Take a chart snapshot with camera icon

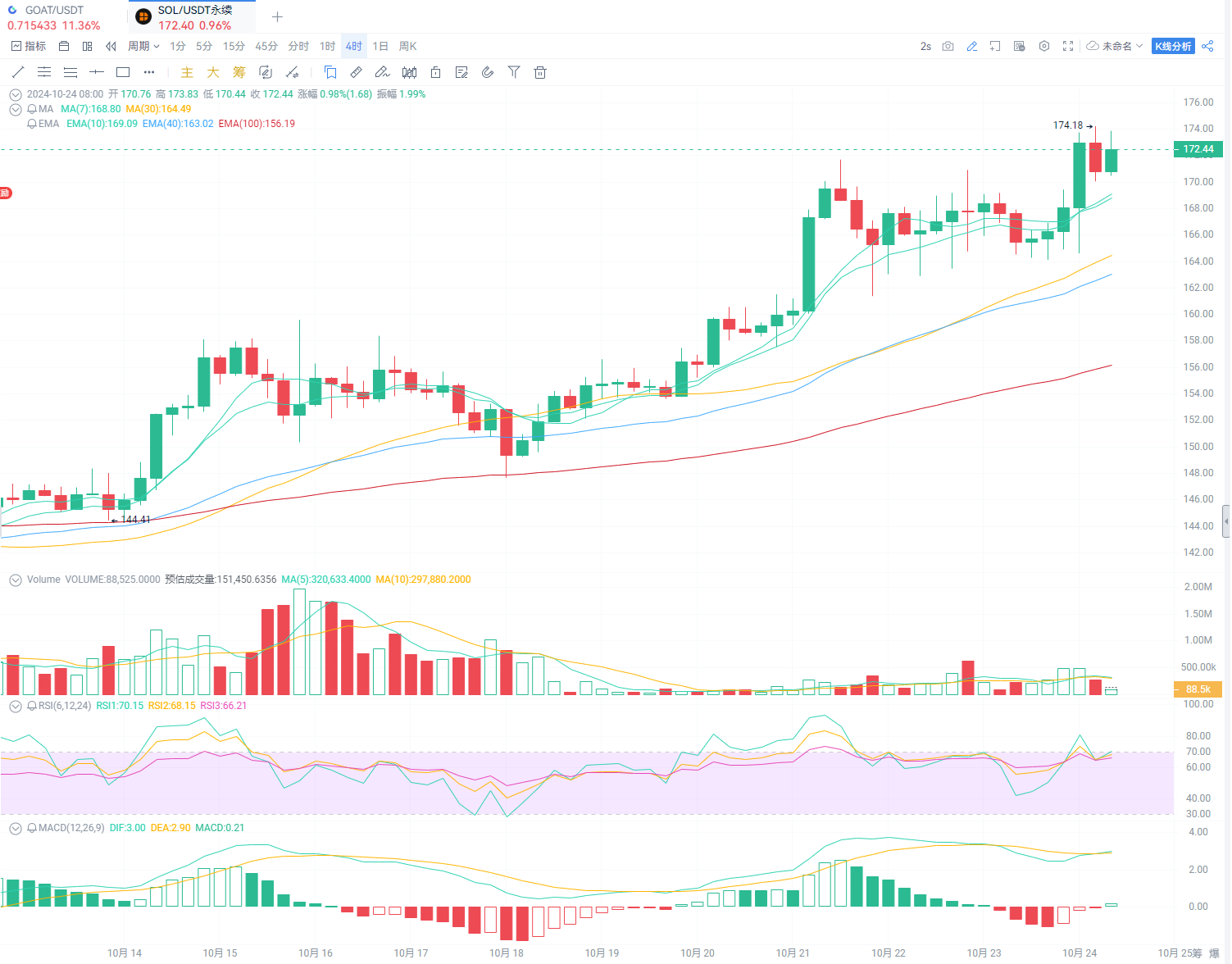(x=948, y=46)
